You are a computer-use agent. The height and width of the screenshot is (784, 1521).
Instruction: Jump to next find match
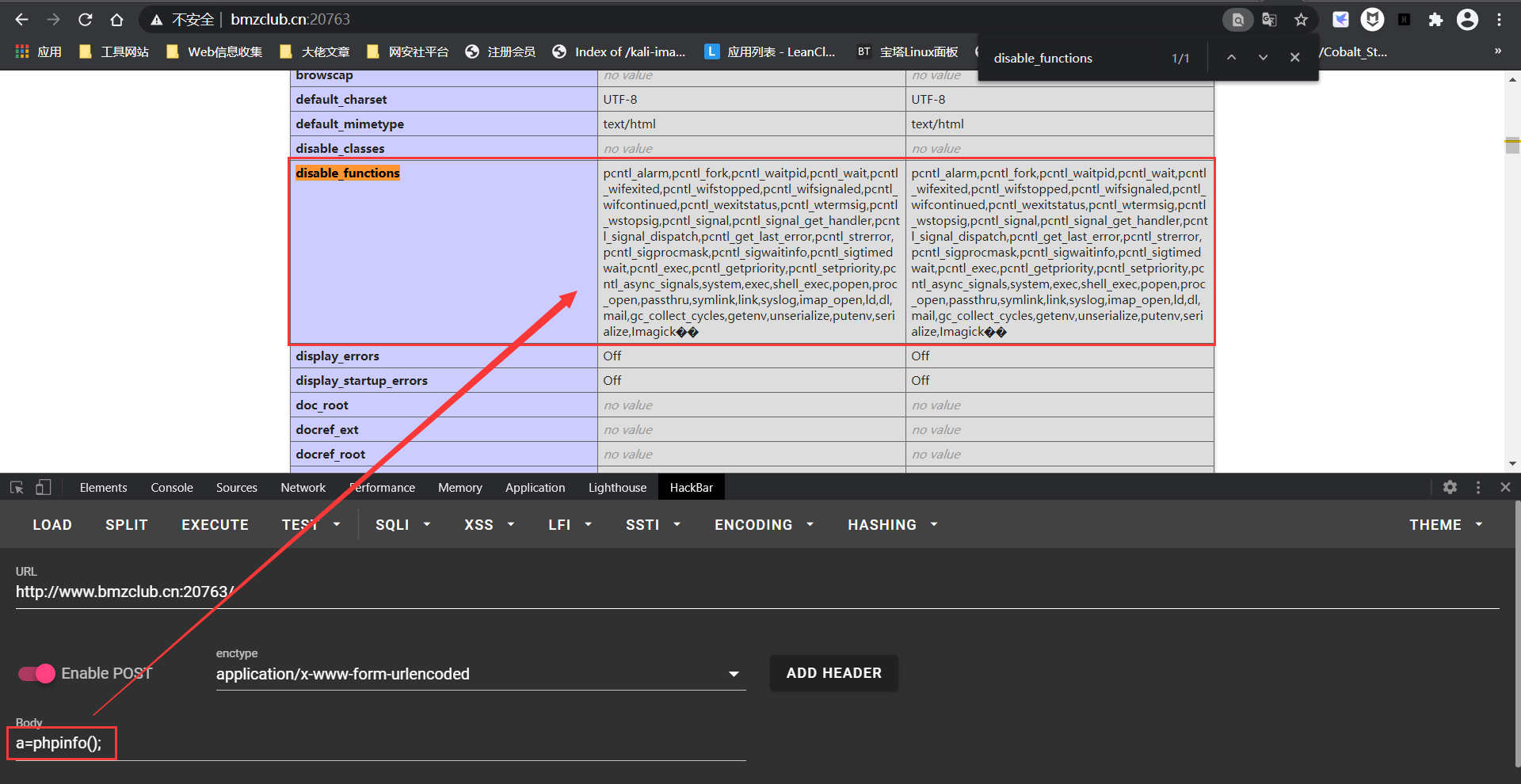pos(1263,58)
